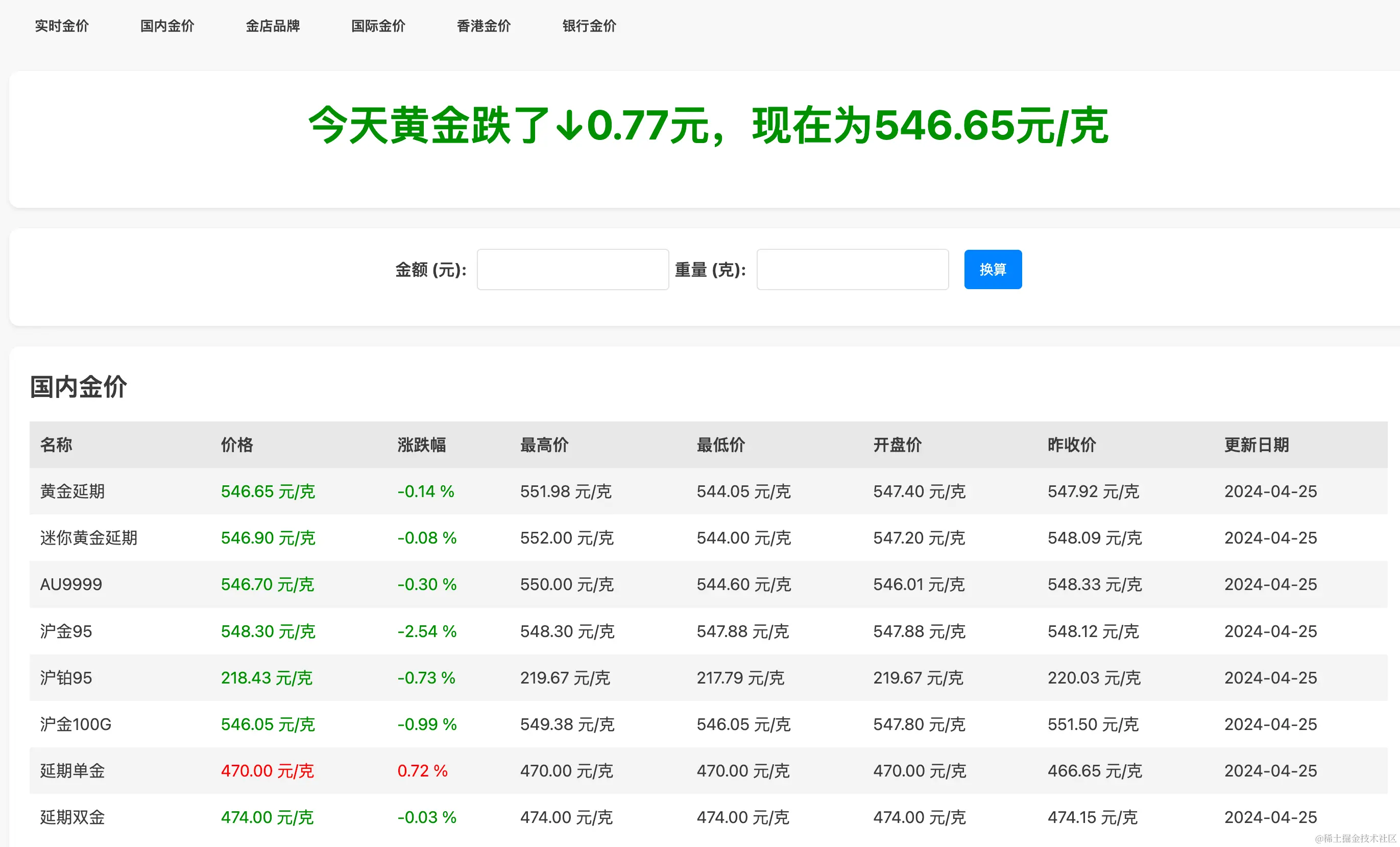This screenshot has height=847, width=1400.
Task: Click the 沪铂95 row name
Action: [66, 677]
